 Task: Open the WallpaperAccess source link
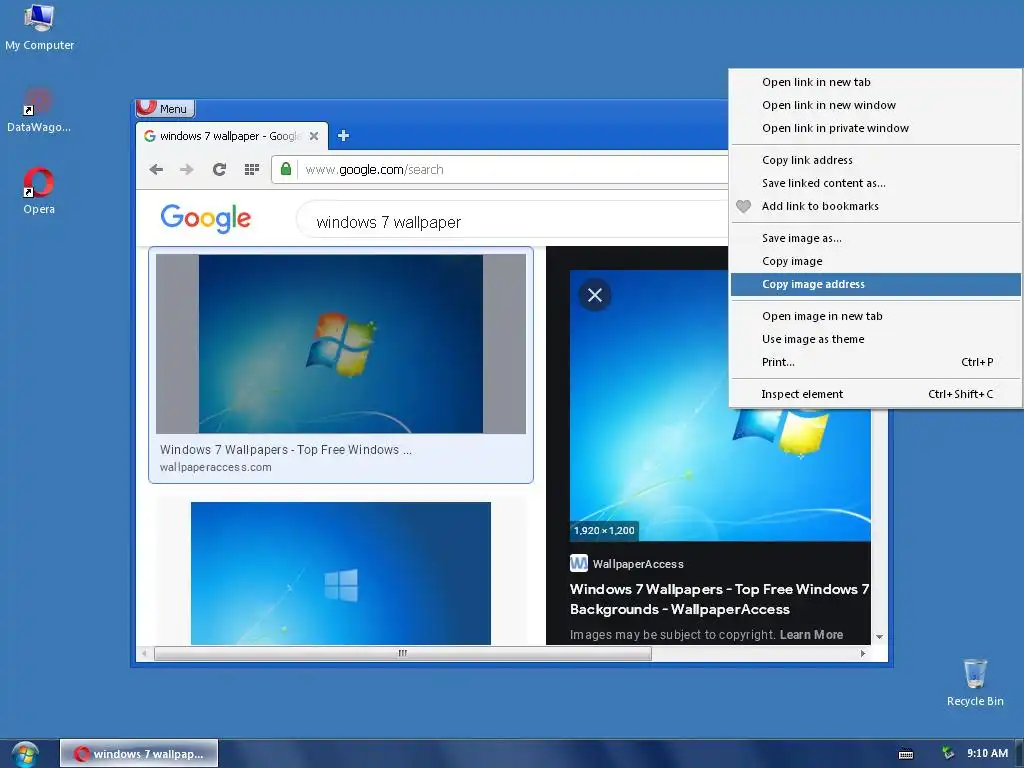pos(638,564)
